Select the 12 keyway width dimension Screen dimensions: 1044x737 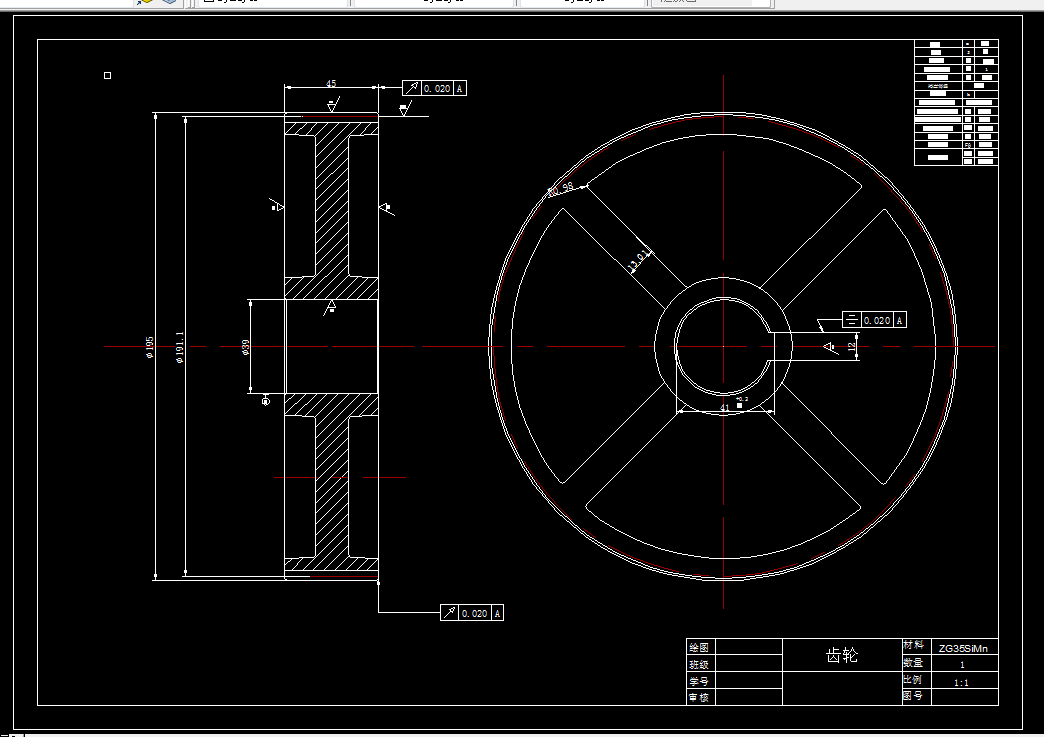point(852,347)
